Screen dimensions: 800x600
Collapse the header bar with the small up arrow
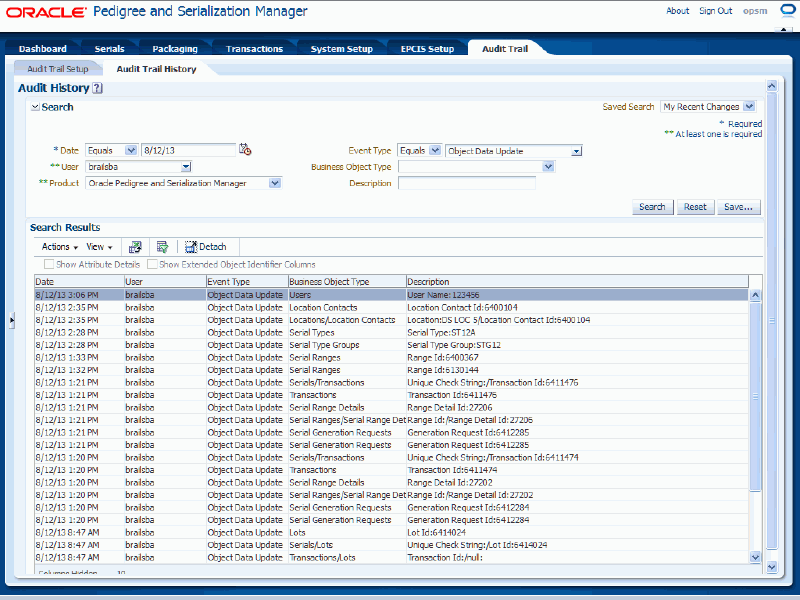pyautogui.click(x=783, y=30)
